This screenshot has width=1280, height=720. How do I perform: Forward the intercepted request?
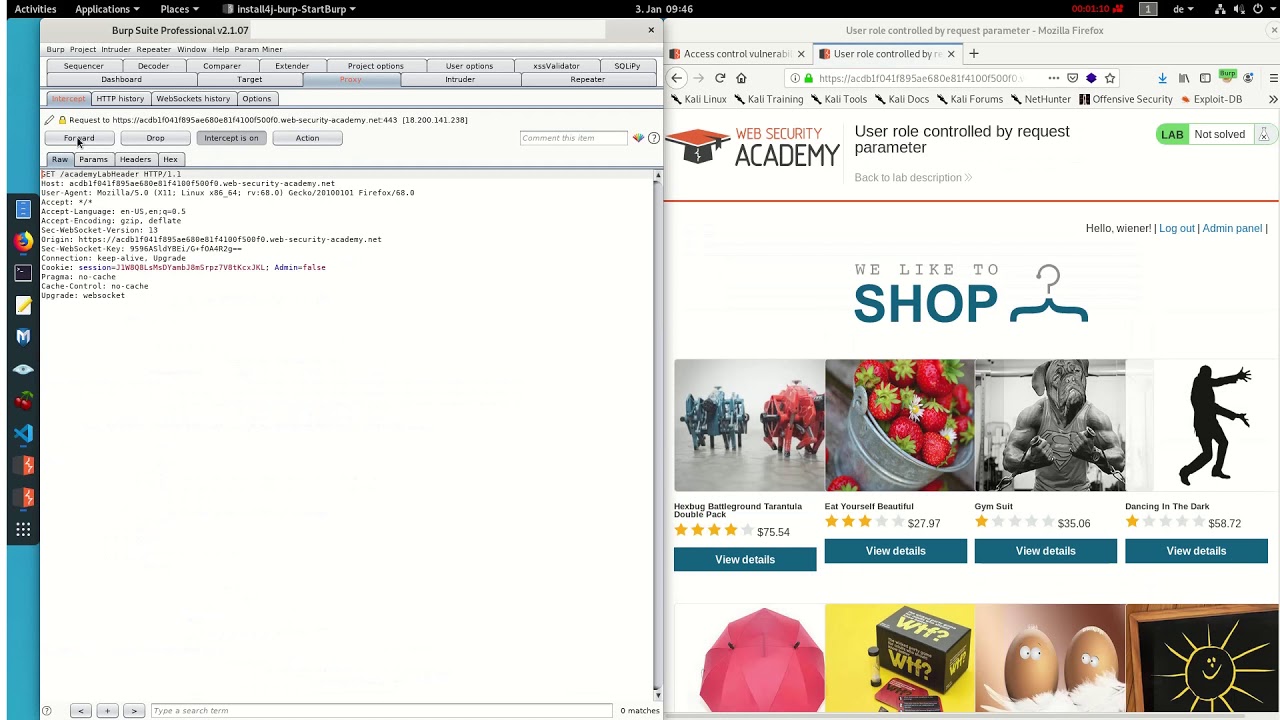point(79,138)
